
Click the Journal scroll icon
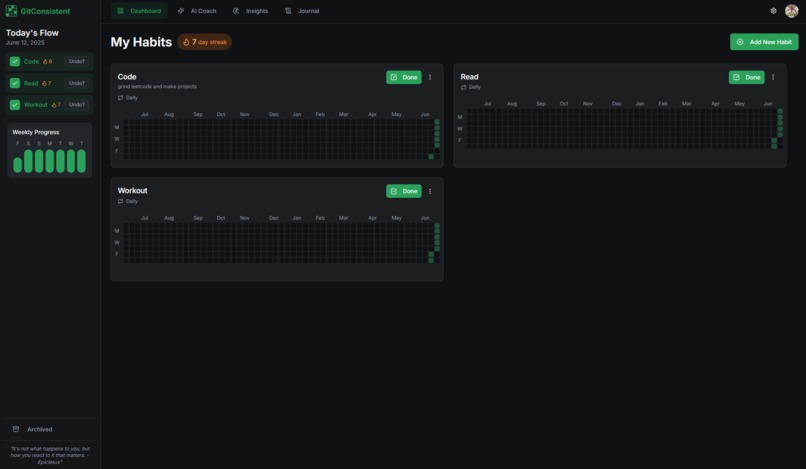tap(288, 11)
